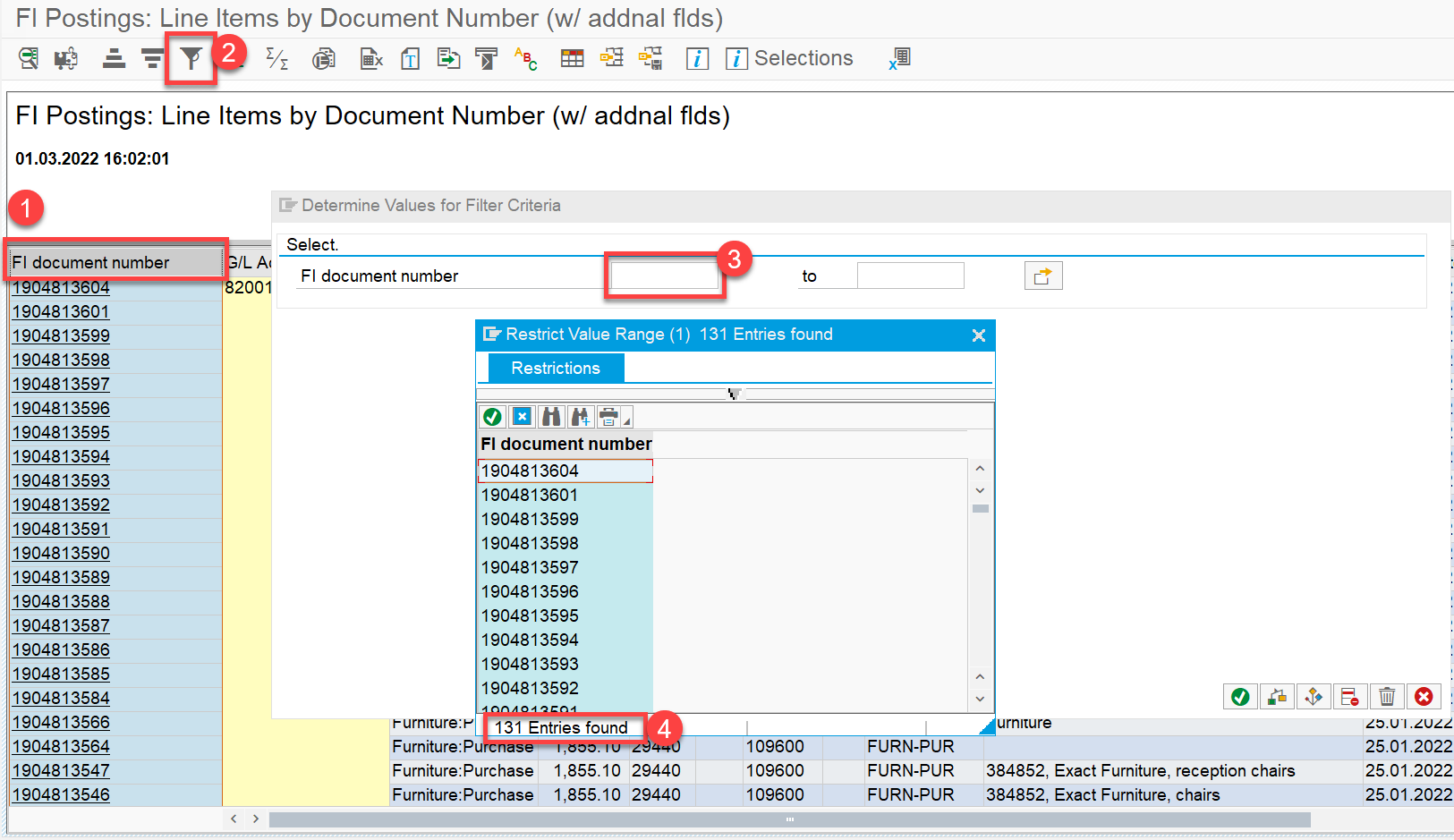Viewport: 1454px width, 840px height.
Task: Select value 1904813599 in the popup list
Action: (565, 519)
